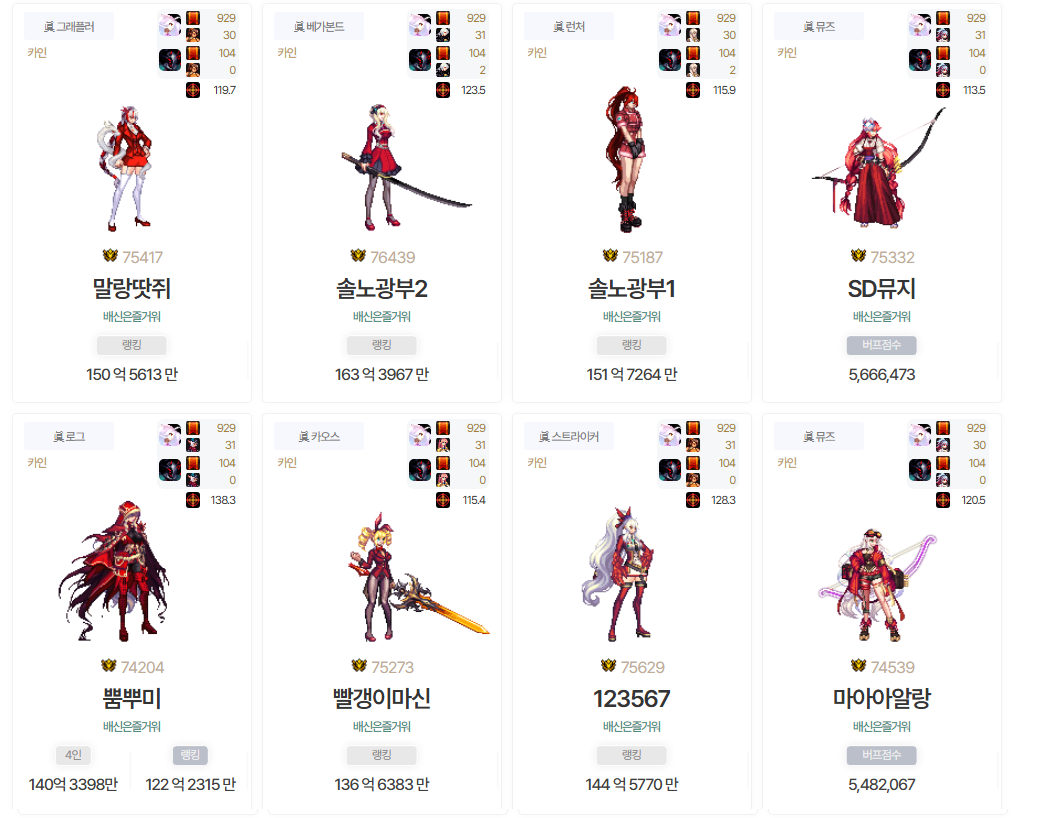Open the 배신은즐거워 link under 123567
The height and width of the screenshot is (818, 1064).
point(632,726)
